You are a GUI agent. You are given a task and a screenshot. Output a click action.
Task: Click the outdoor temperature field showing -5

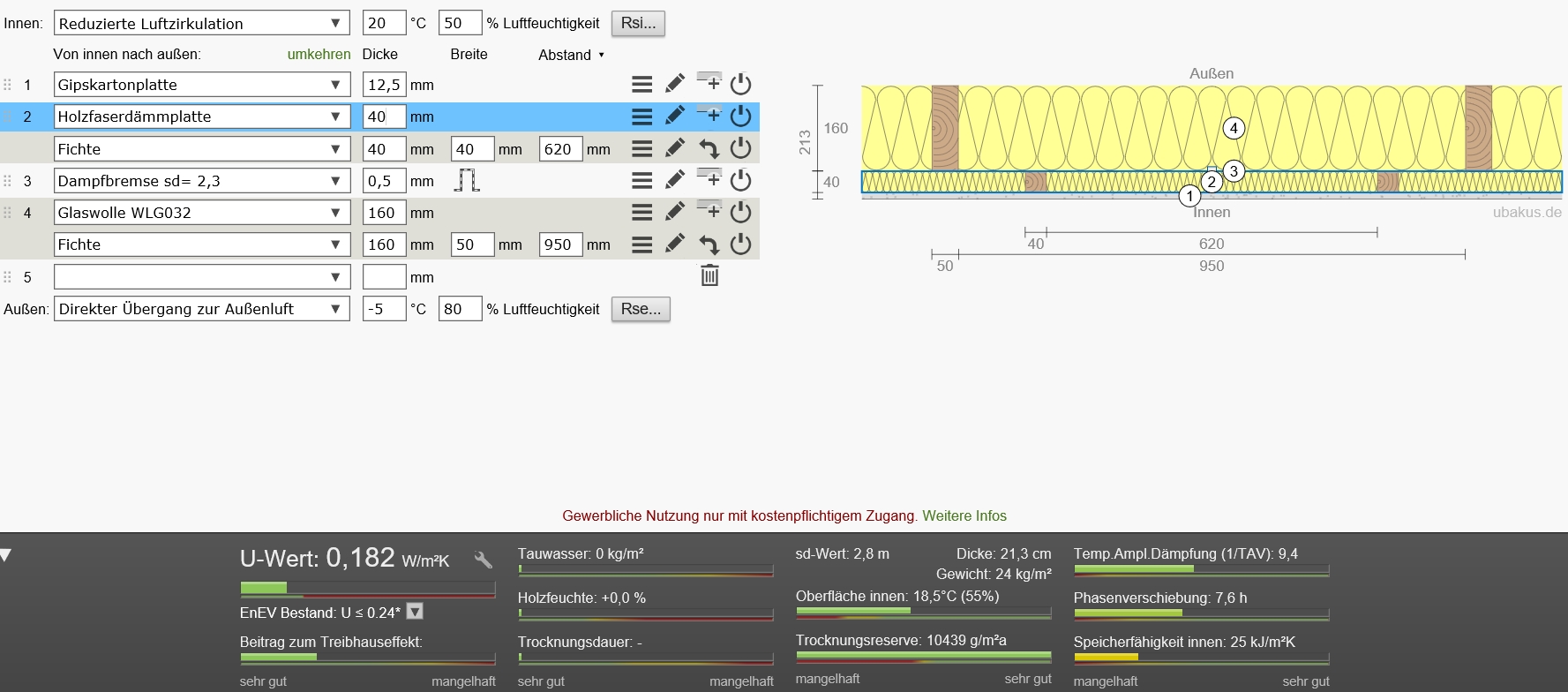384,309
